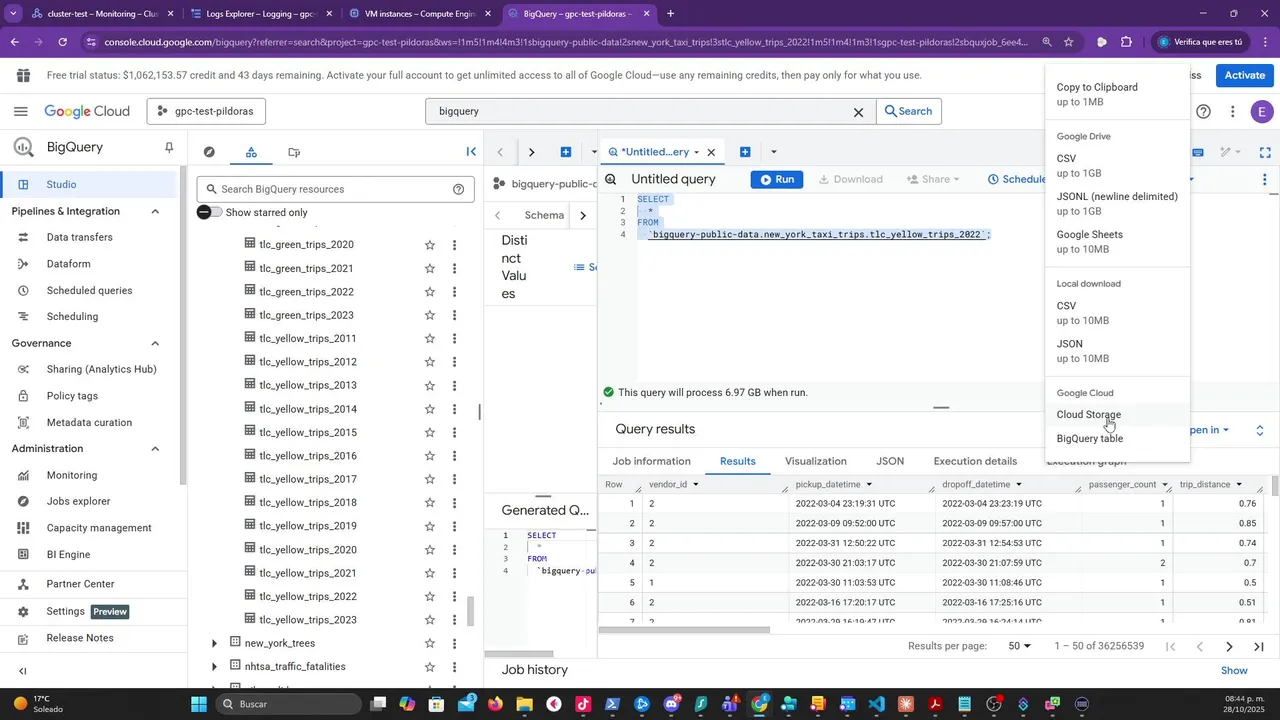
Task: Open tlc_yellow_trips_2020 table
Action: tap(308, 550)
